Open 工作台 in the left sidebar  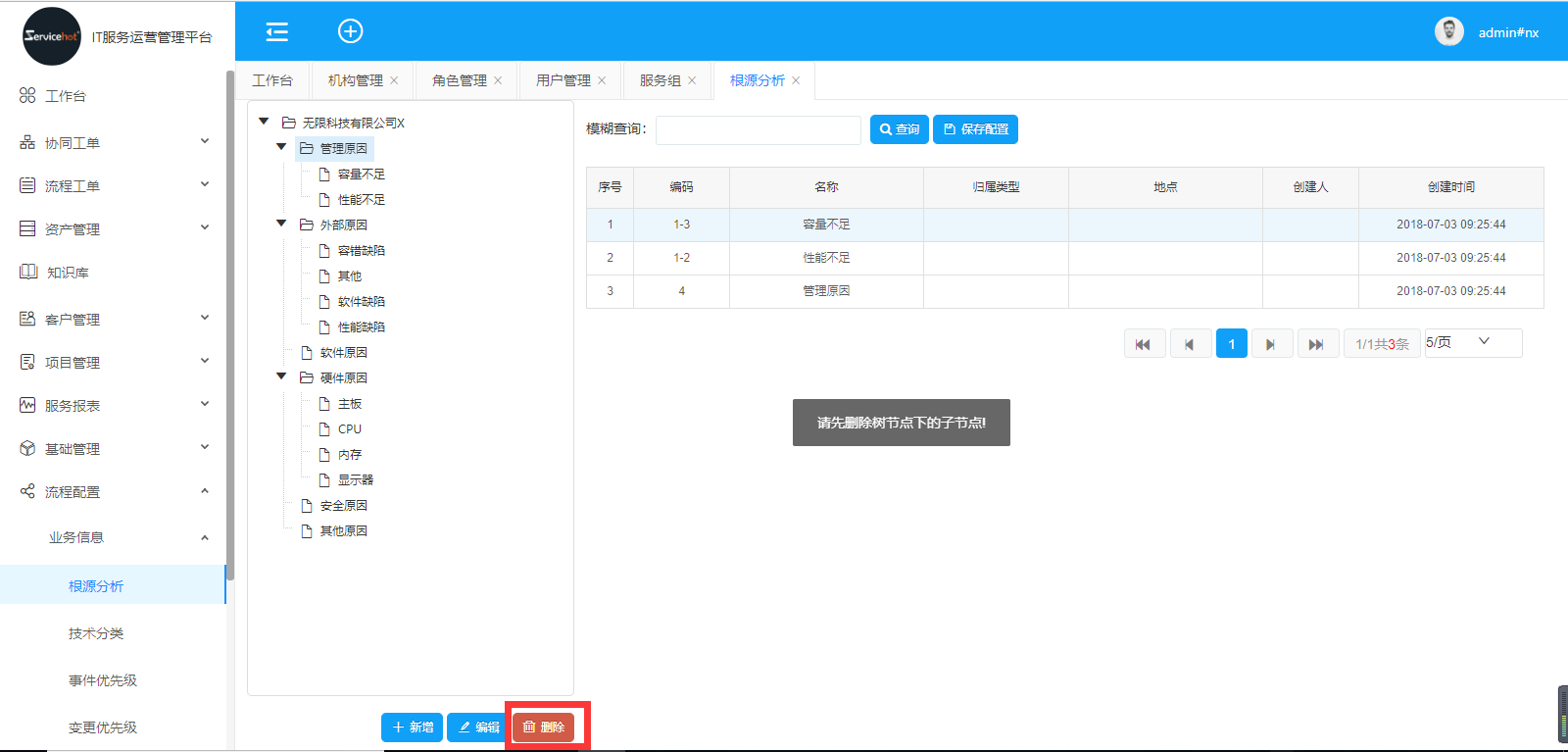click(66, 96)
